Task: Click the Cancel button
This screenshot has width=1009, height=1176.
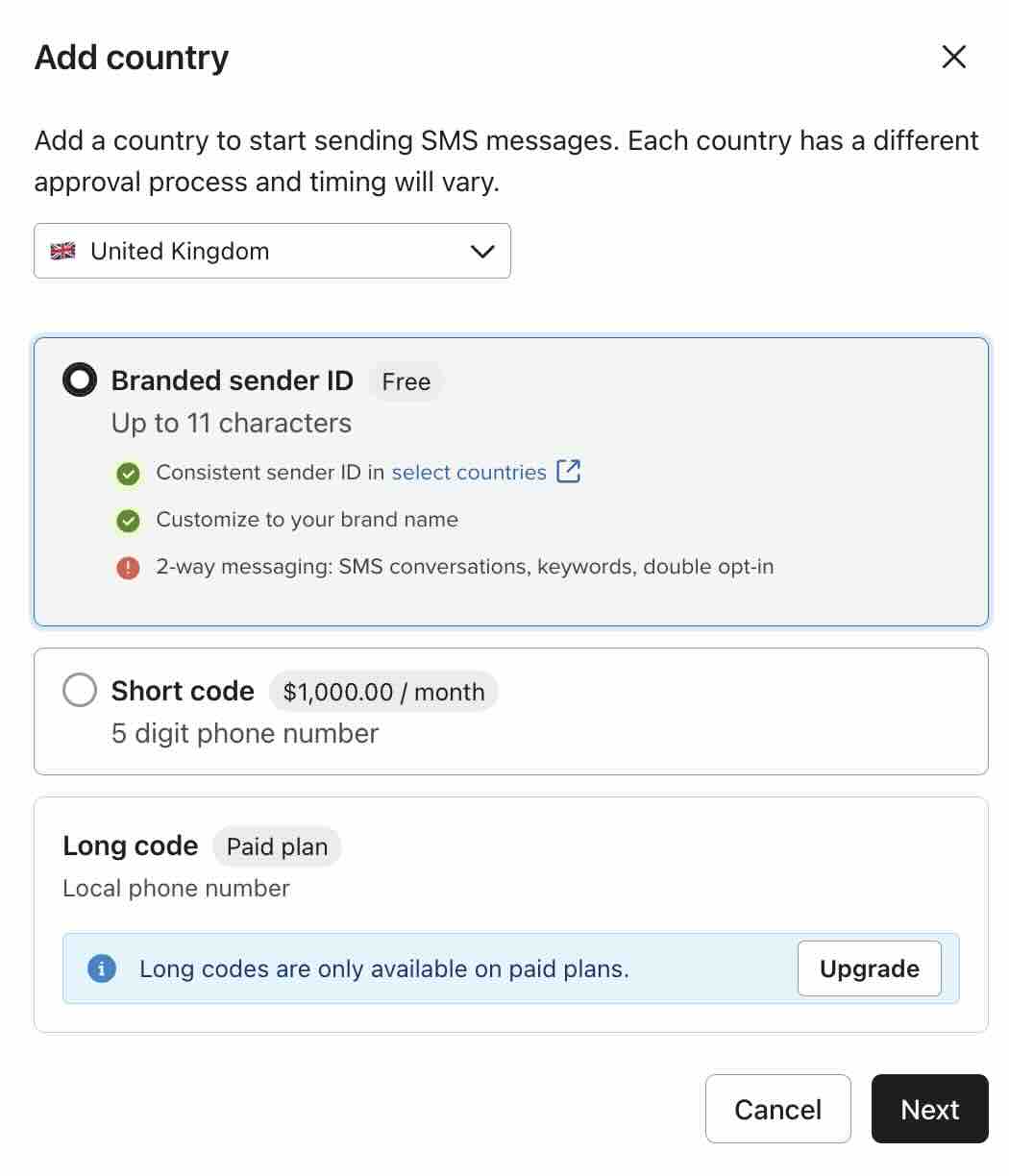Action: click(777, 1109)
